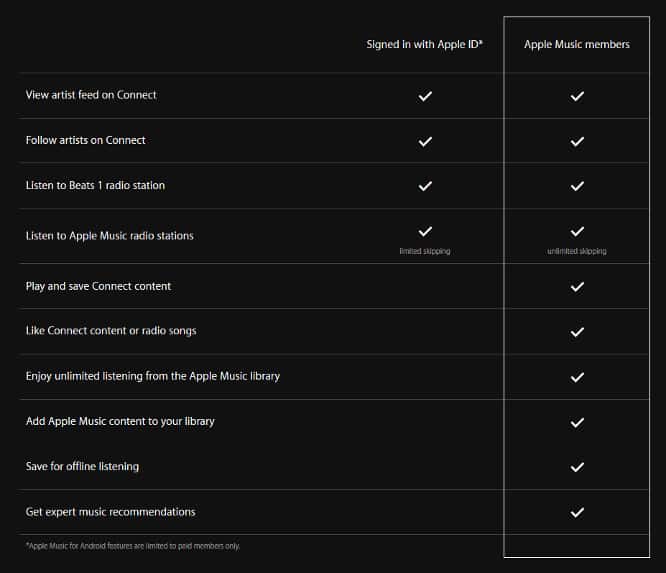Screen dimensions: 666x573
Task: Click members checkmark for expert music recommendations
Action: point(577,512)
